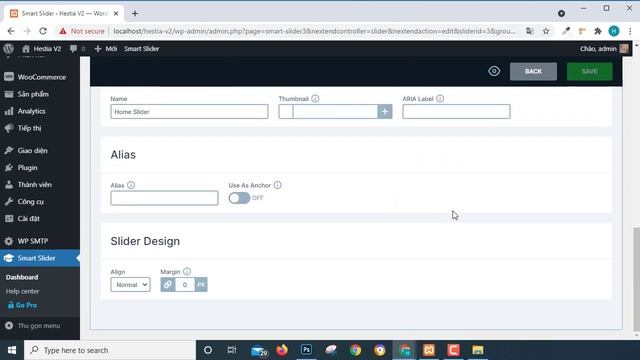Click the Thumbnail plus button
640x360 pixels.
[x=384, y=111]
